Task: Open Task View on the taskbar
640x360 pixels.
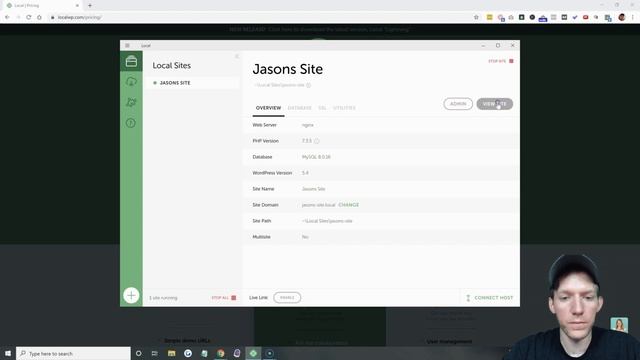Action: 155,353
